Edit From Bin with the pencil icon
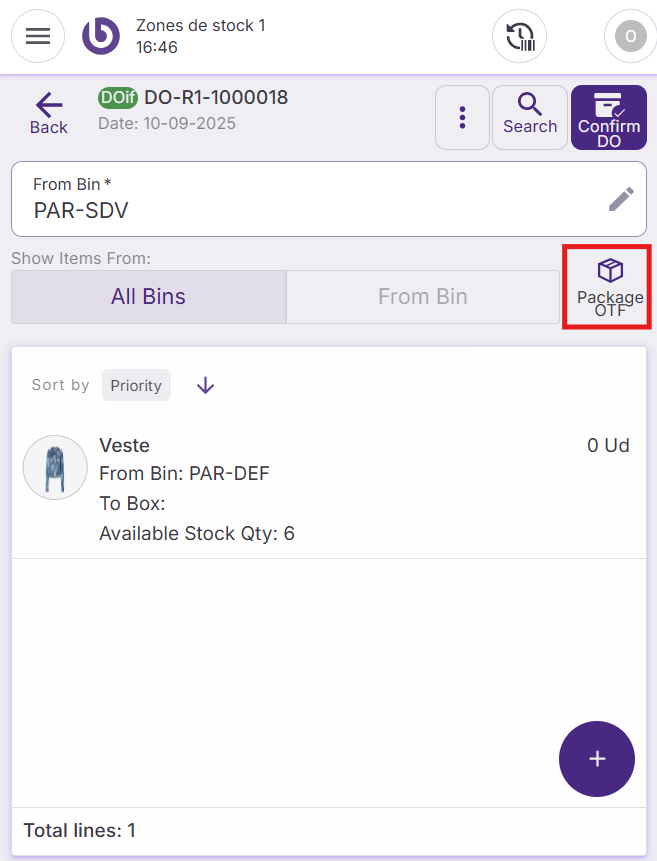The height and width of the screenshot is (861, 657). point(621,199)
